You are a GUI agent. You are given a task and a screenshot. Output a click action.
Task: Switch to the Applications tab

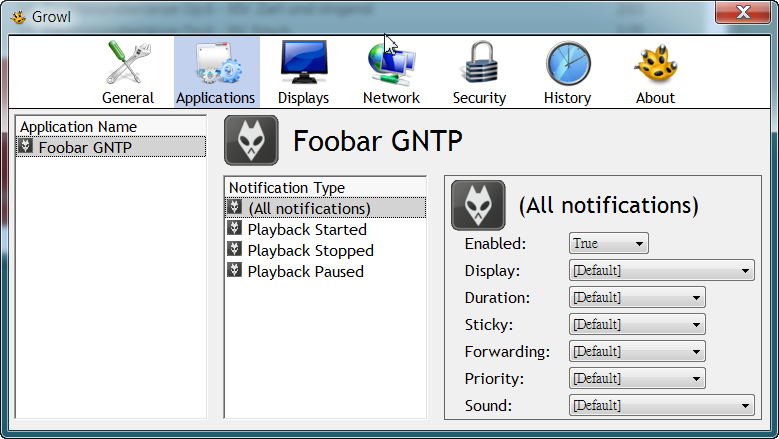215,72
